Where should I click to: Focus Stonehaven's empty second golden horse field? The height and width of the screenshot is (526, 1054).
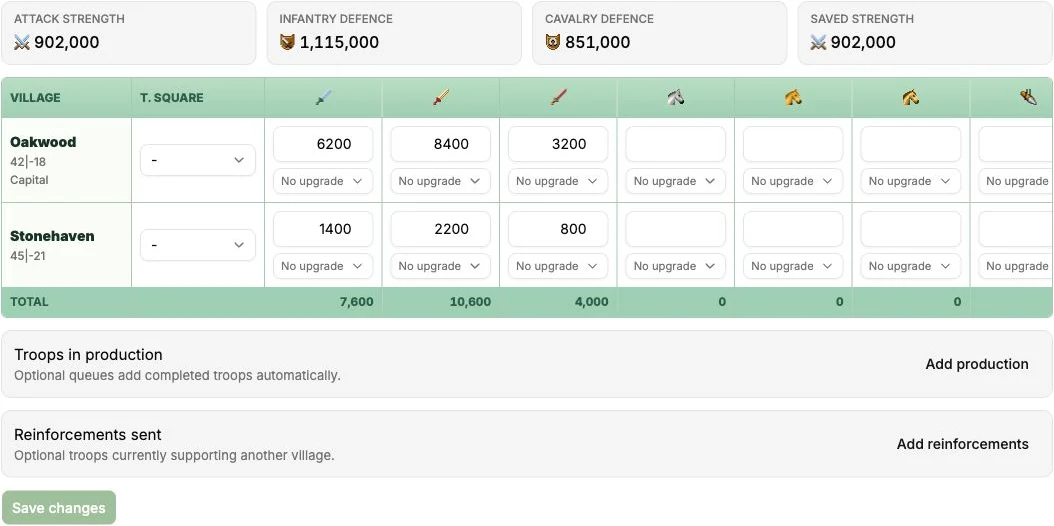(911, 229)
